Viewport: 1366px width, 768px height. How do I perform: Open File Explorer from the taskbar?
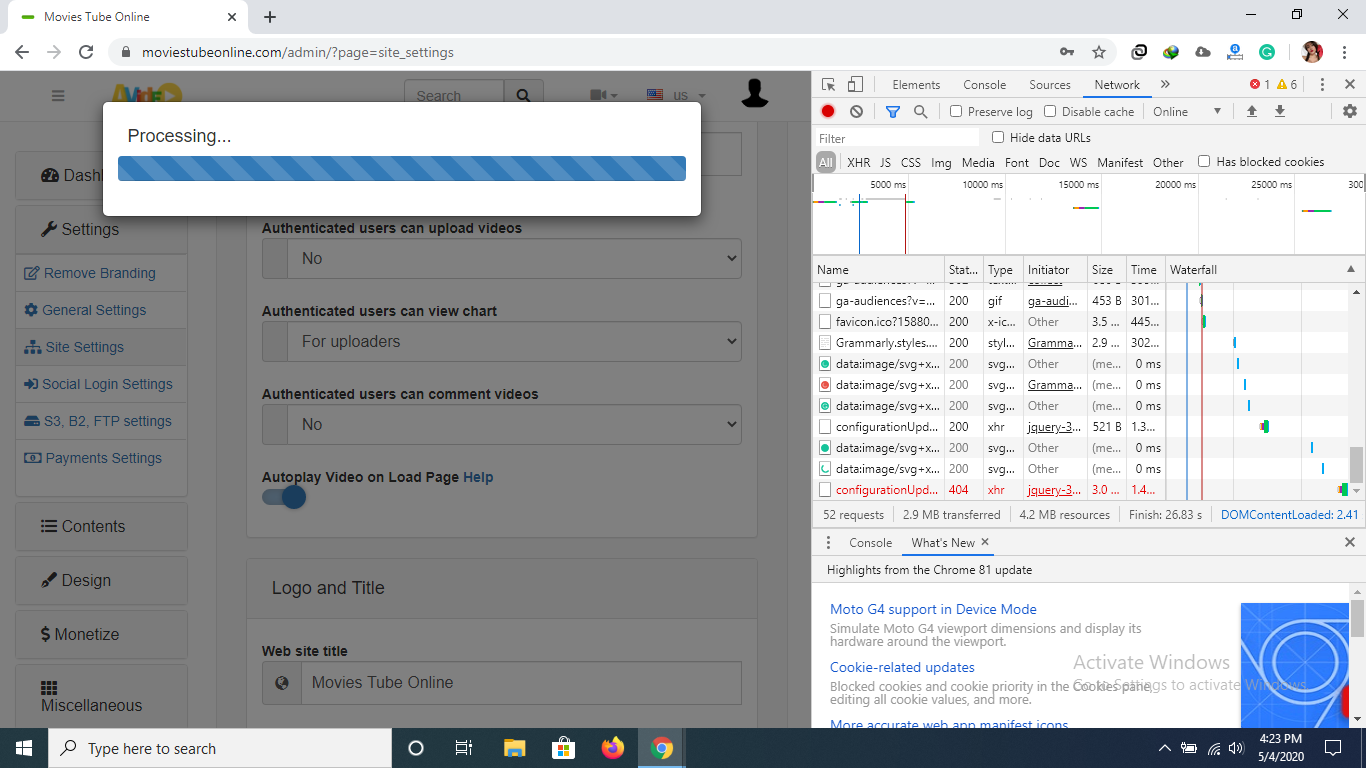pyautogui.click(x=514, y=748)
